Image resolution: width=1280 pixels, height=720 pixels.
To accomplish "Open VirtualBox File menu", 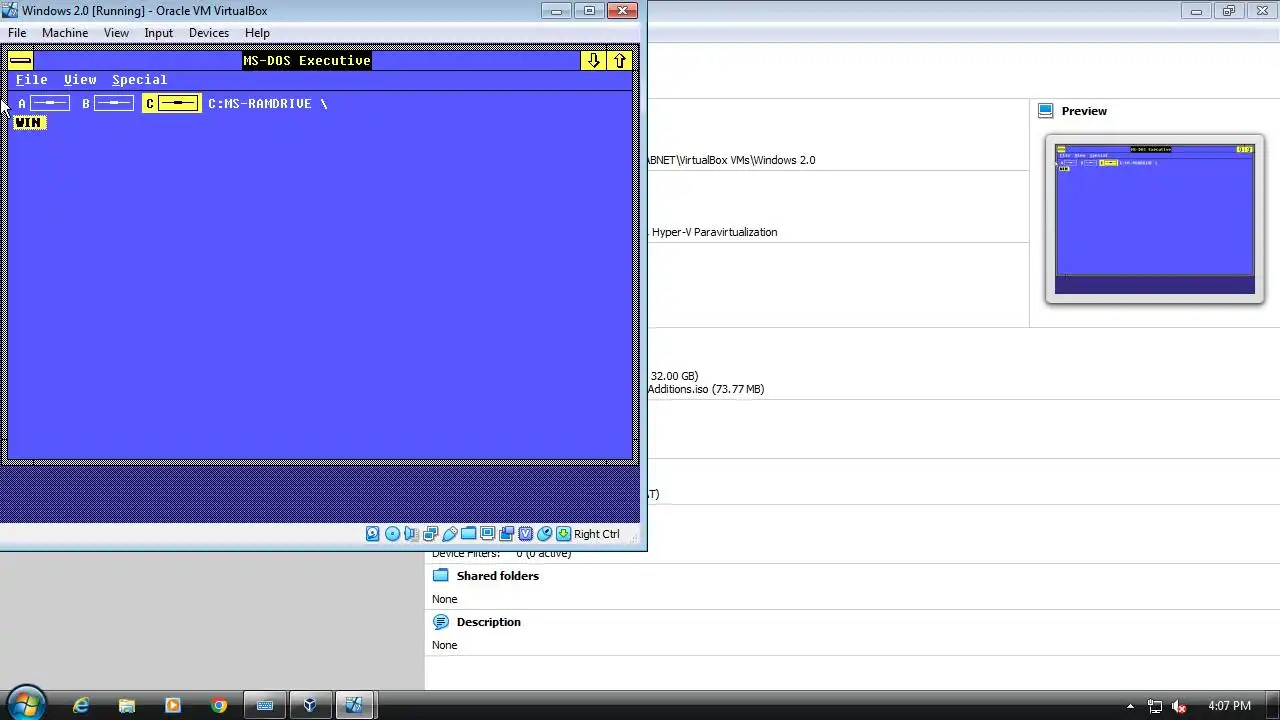I will 17,33.
